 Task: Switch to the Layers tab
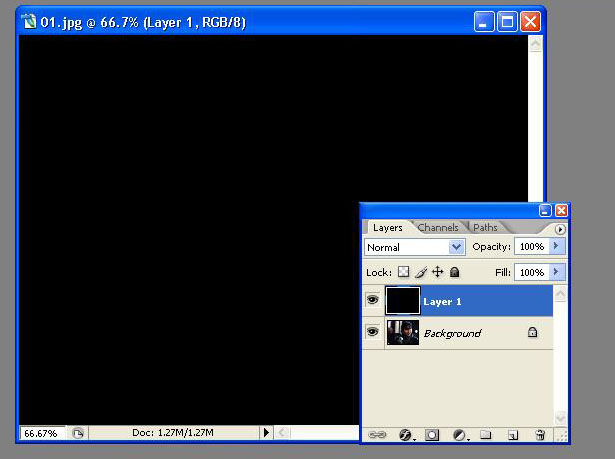pyautogui.click(x=388, y=228)
